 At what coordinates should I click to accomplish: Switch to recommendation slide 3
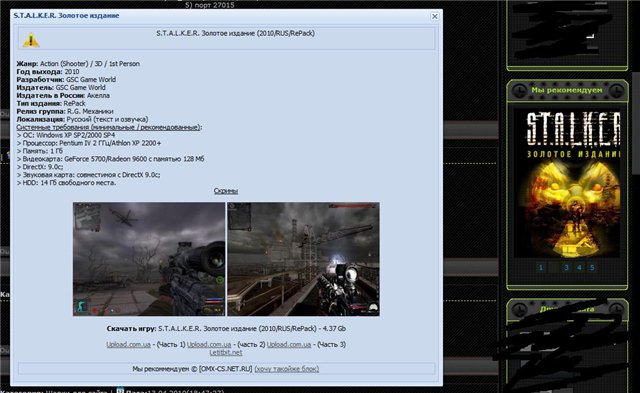[x=566, y=268]
